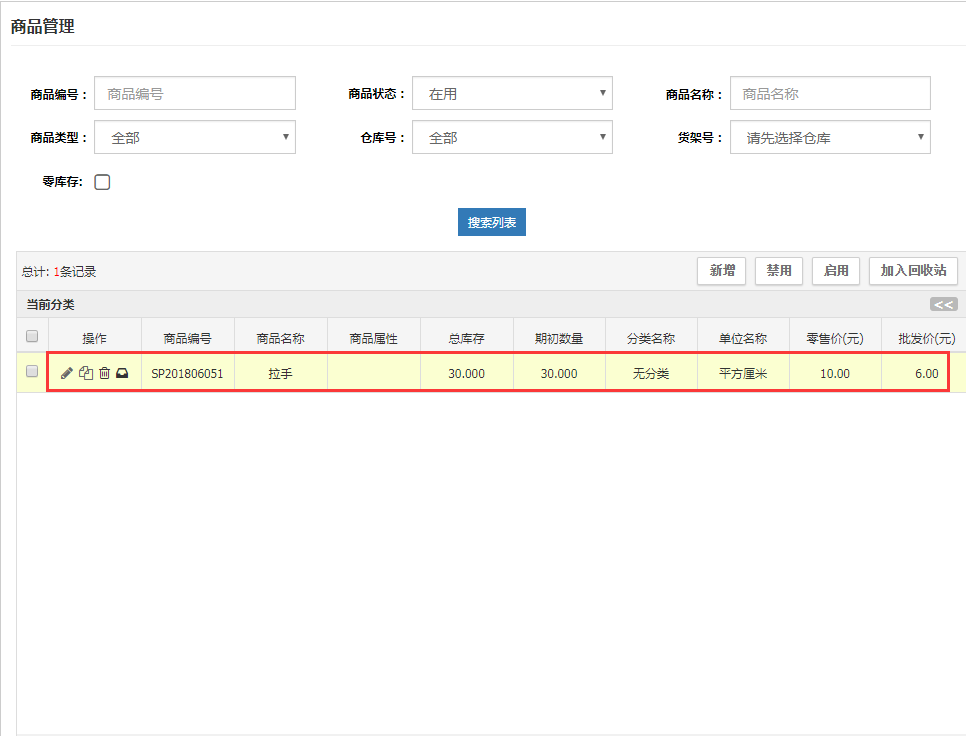The width and height of the screenshot is (966, 736).
Task: Click the 加入回收站 button
Action: [x=913, y=271]
